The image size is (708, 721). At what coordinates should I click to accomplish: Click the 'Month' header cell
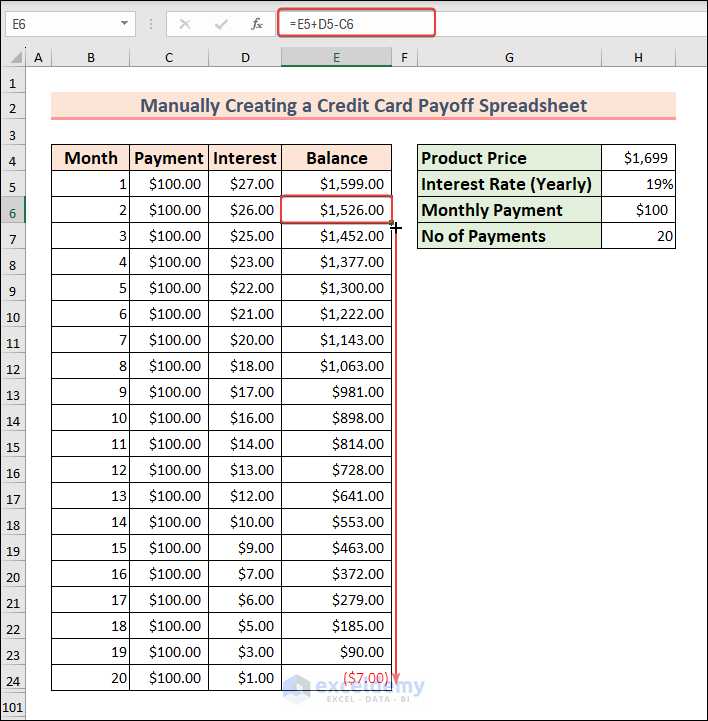(91, 158)
